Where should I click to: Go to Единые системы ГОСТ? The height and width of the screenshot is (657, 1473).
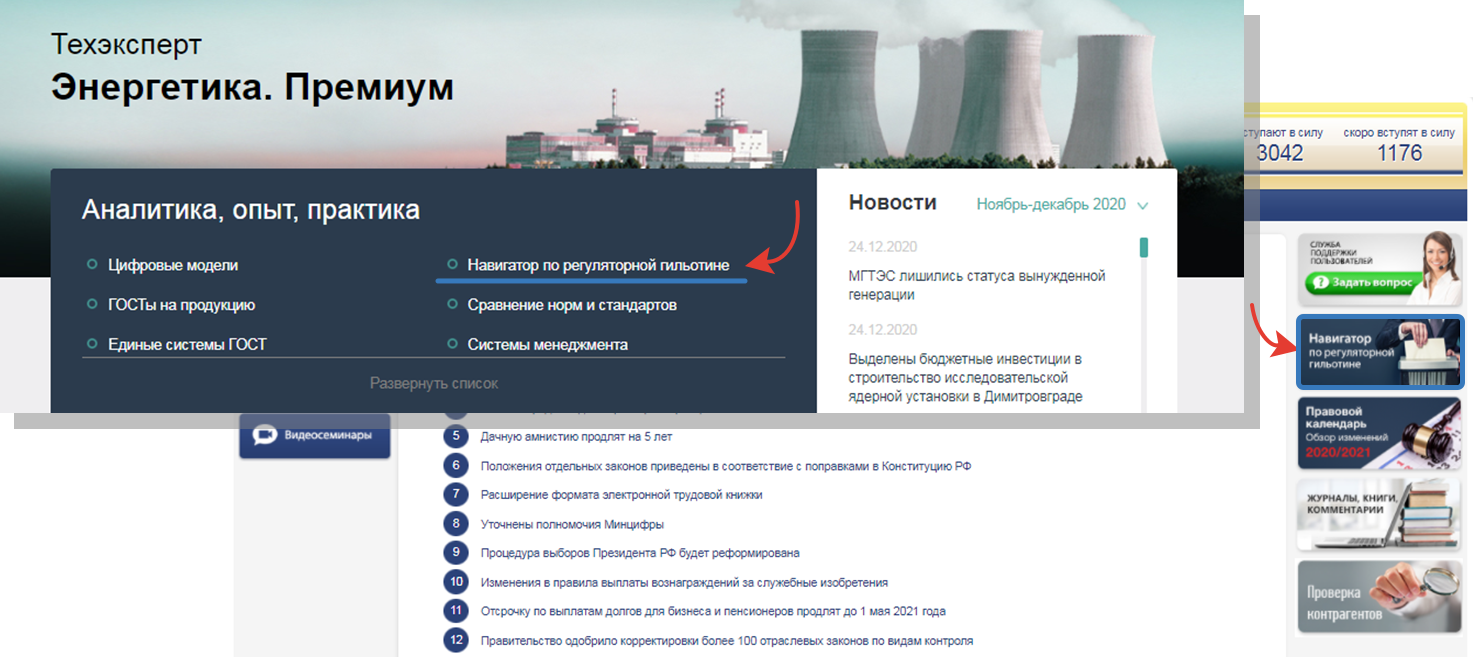click(x=187, y=345)
